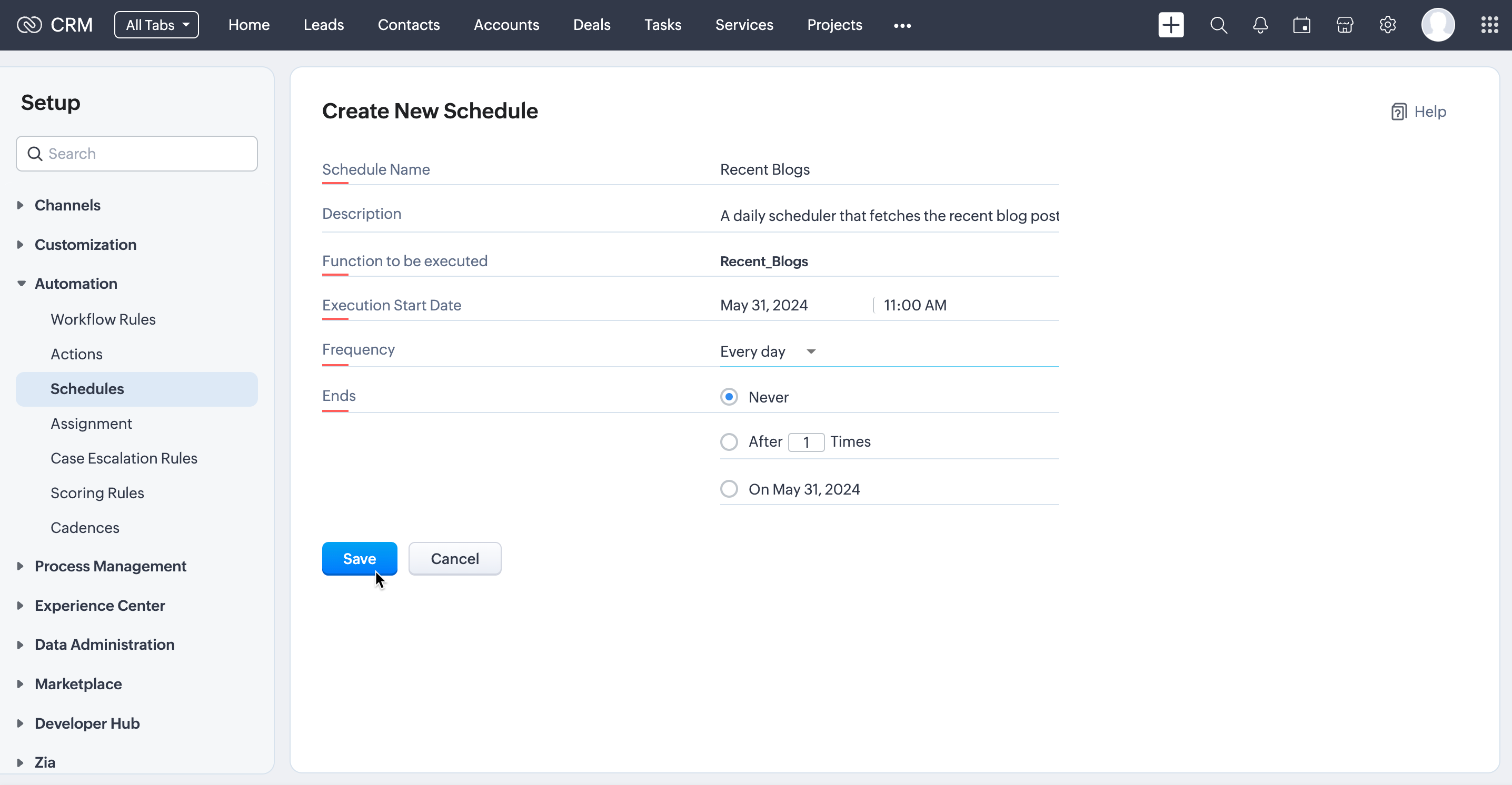This screenshot has width=1512, height=785.
Task: Click the user profile avatar
Action: (x=1437, y=25)
